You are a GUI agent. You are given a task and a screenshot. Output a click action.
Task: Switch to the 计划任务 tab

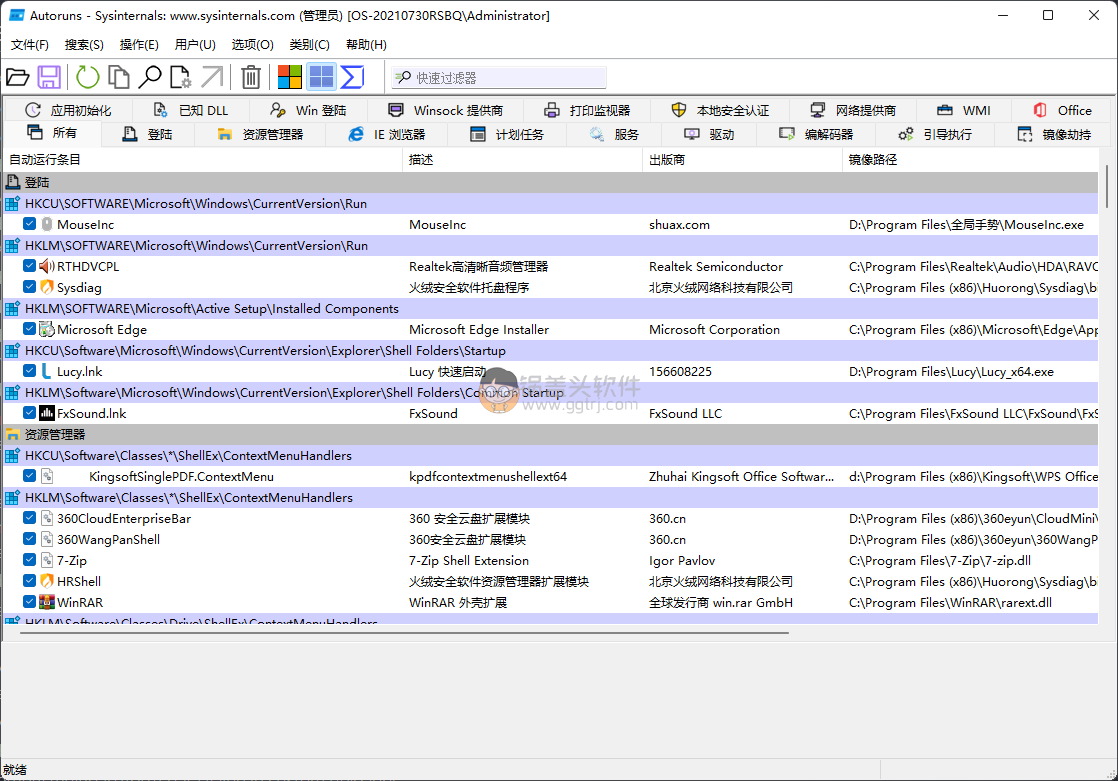tap(507, 134)
